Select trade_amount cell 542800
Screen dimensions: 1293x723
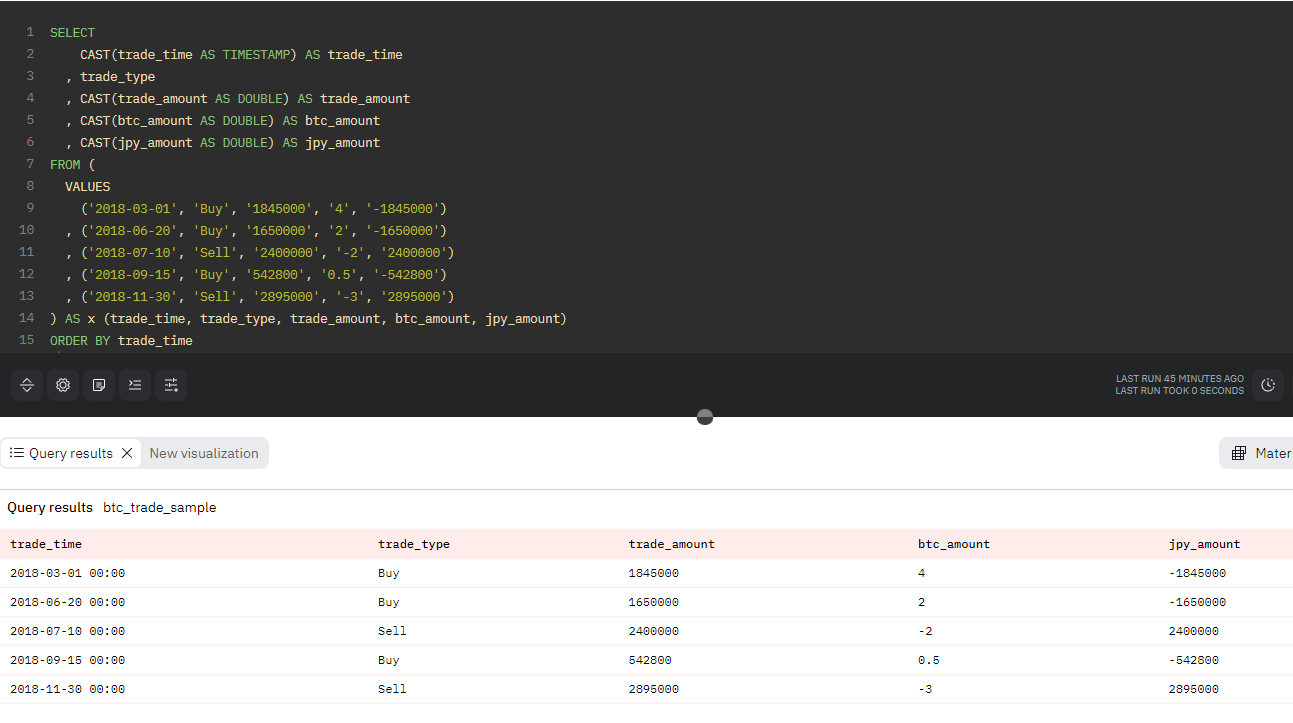tap(650, 660)
